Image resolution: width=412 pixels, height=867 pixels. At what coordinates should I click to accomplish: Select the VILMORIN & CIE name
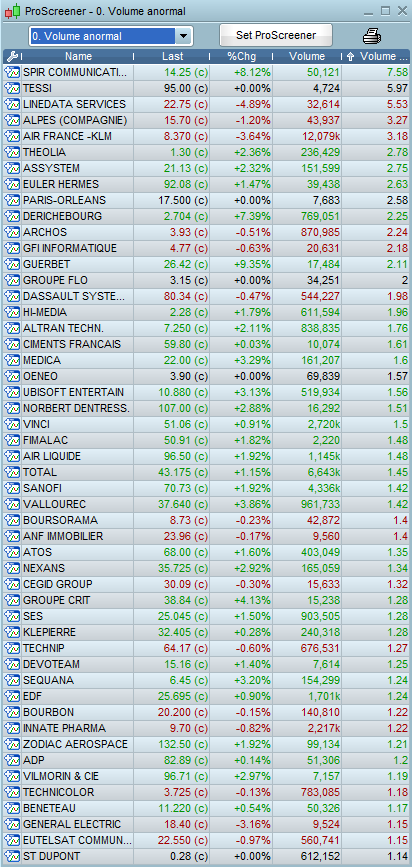[61, 777]
